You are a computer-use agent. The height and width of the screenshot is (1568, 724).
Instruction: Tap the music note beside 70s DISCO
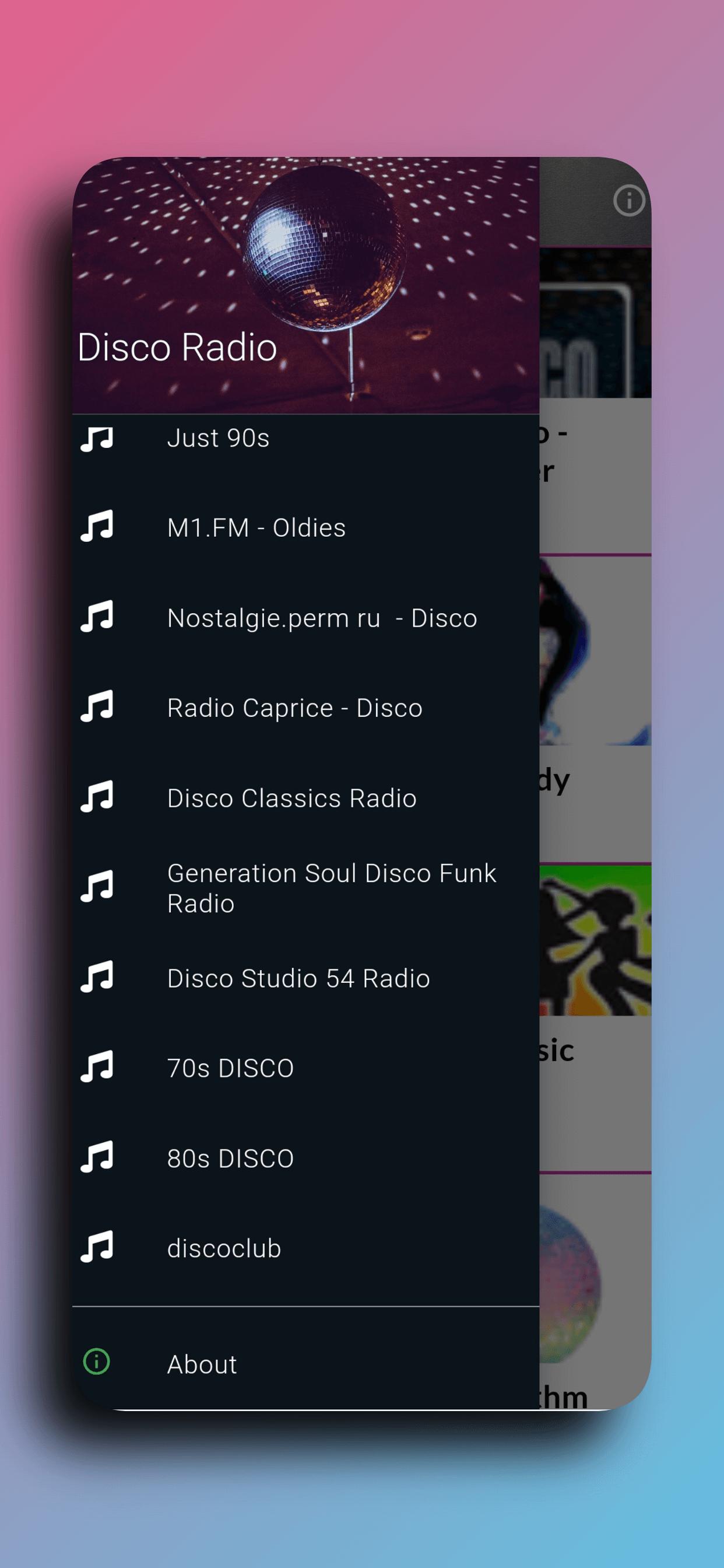pos(97,1067)
